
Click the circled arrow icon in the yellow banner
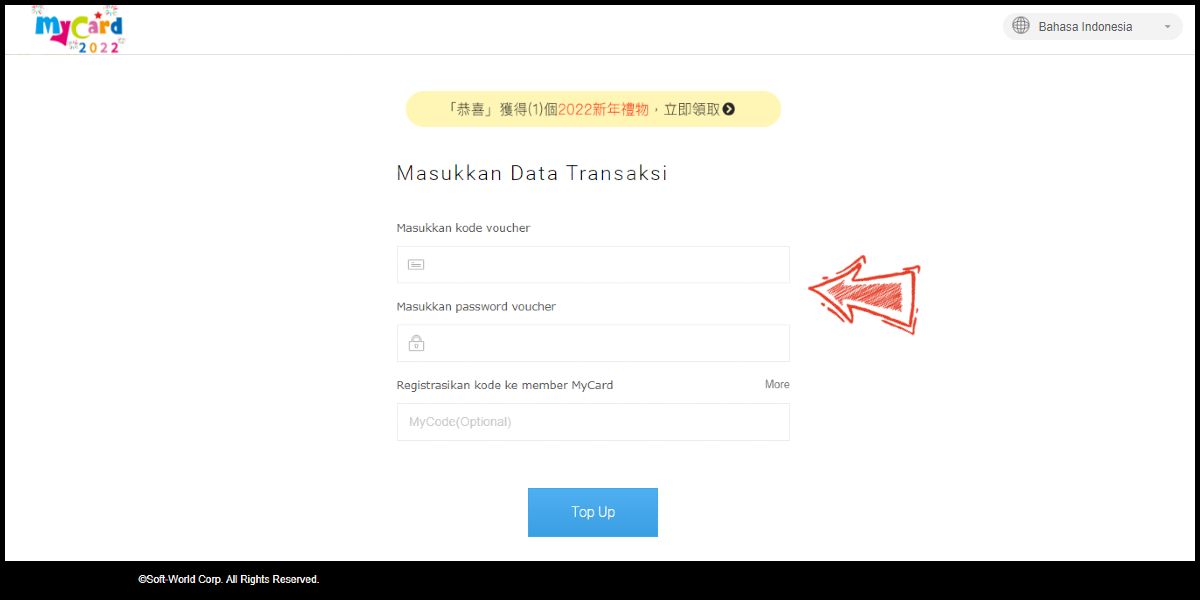729,109
